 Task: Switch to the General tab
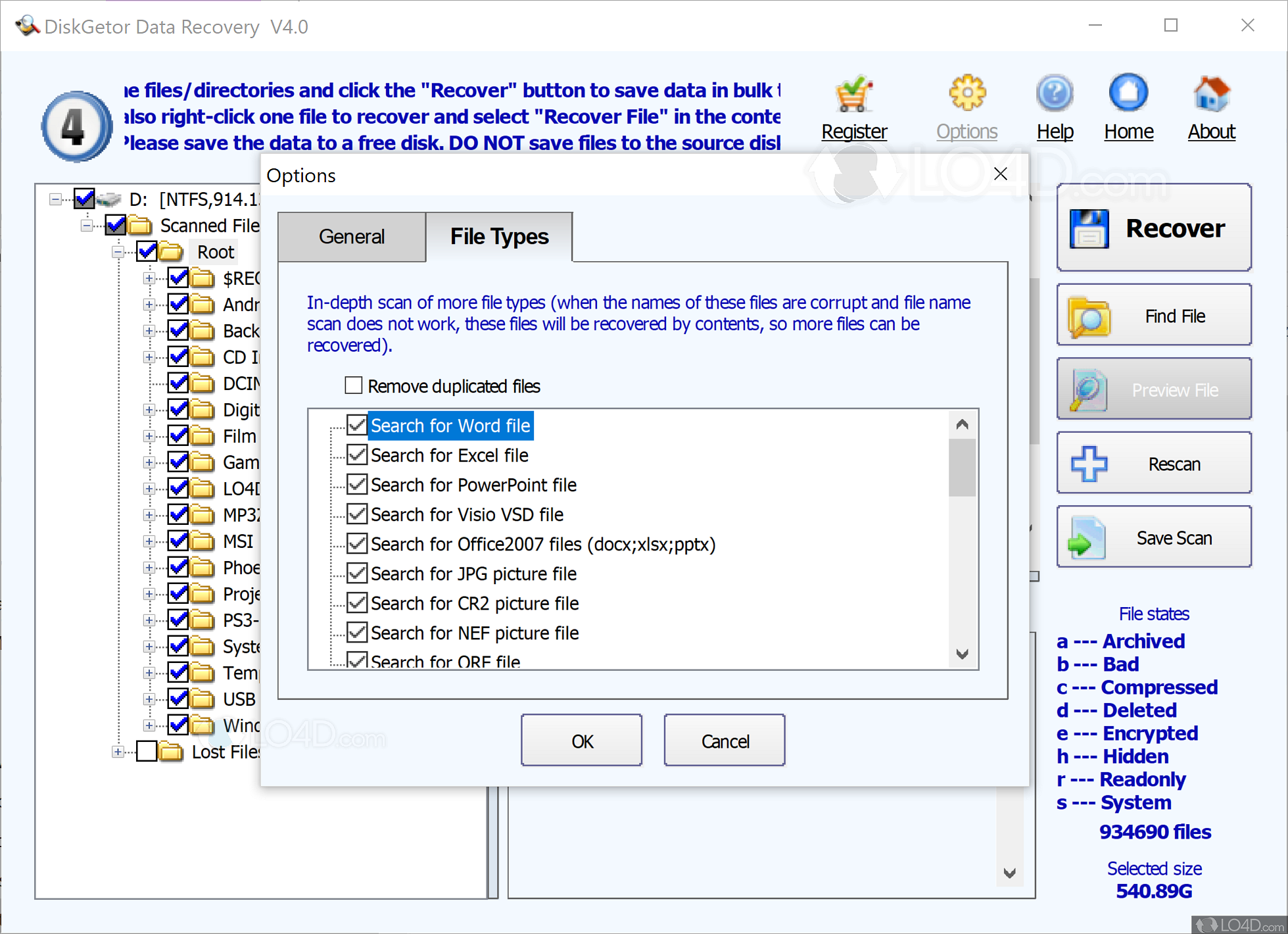click(352, 237)
